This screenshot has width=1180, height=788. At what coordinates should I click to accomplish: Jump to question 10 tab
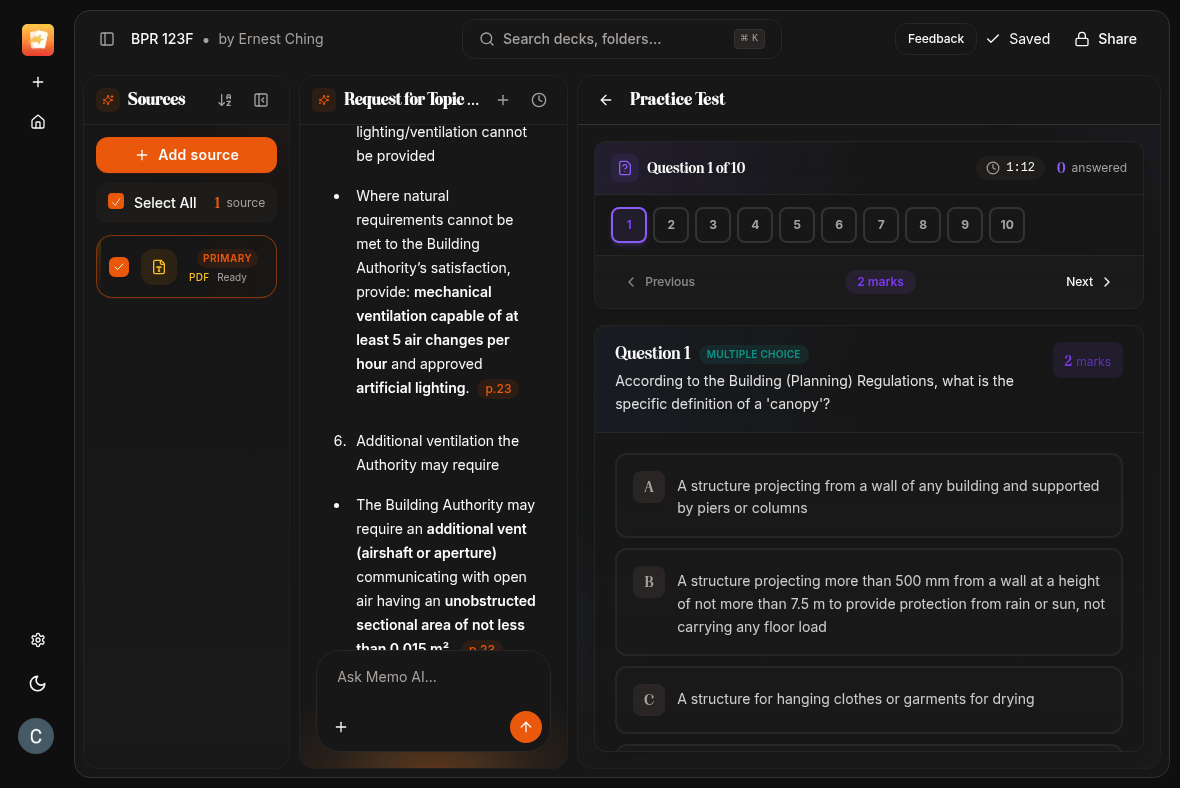(1007, 225)
